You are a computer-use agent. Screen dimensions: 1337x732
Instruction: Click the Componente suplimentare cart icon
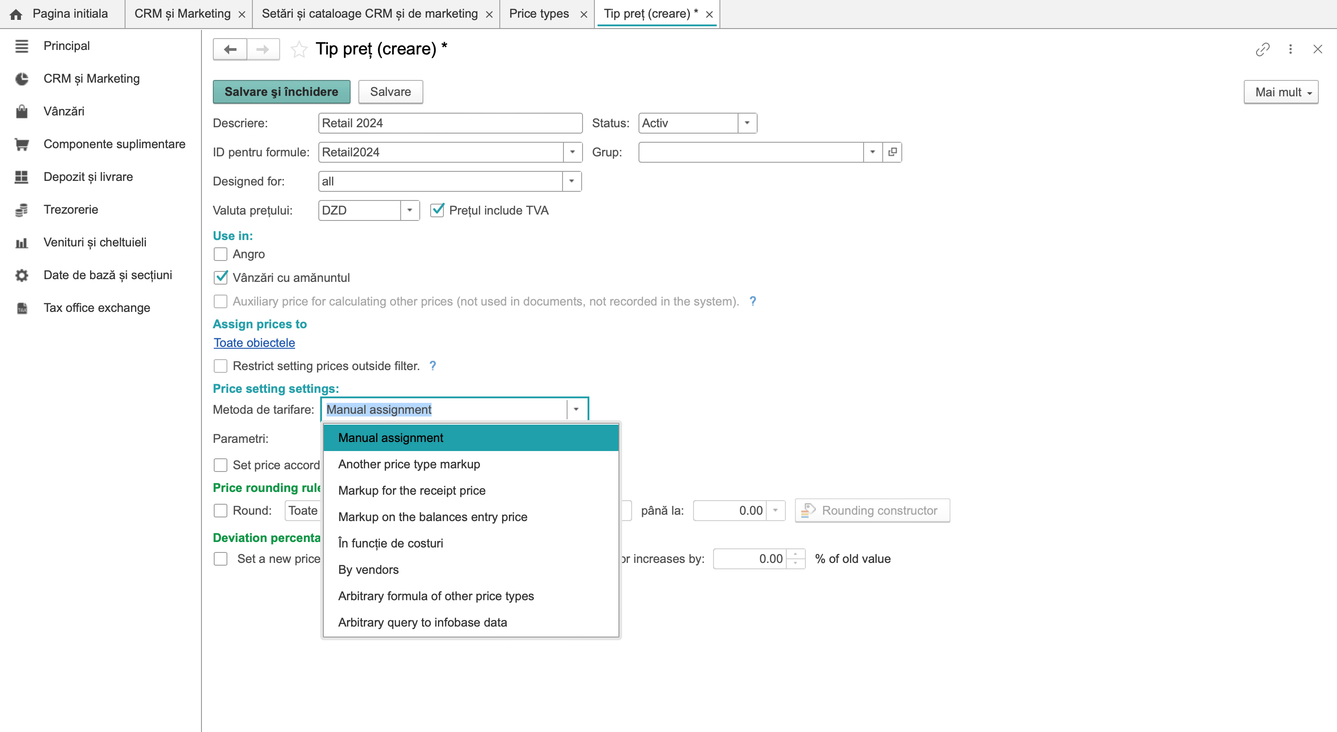22,144
